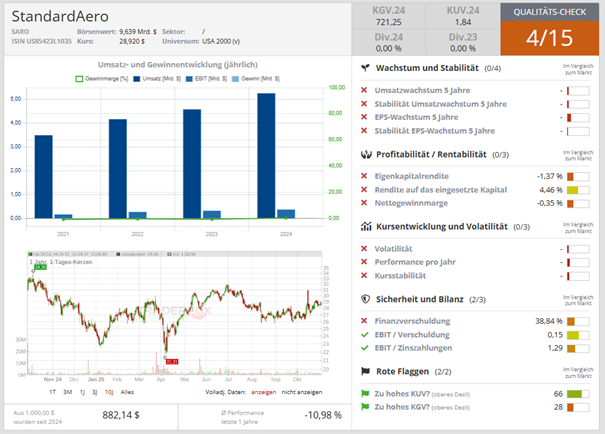Click the chart icon beside Kursentwicklung und Volatilität
605x434 pixels.
[x=366, y=227]
